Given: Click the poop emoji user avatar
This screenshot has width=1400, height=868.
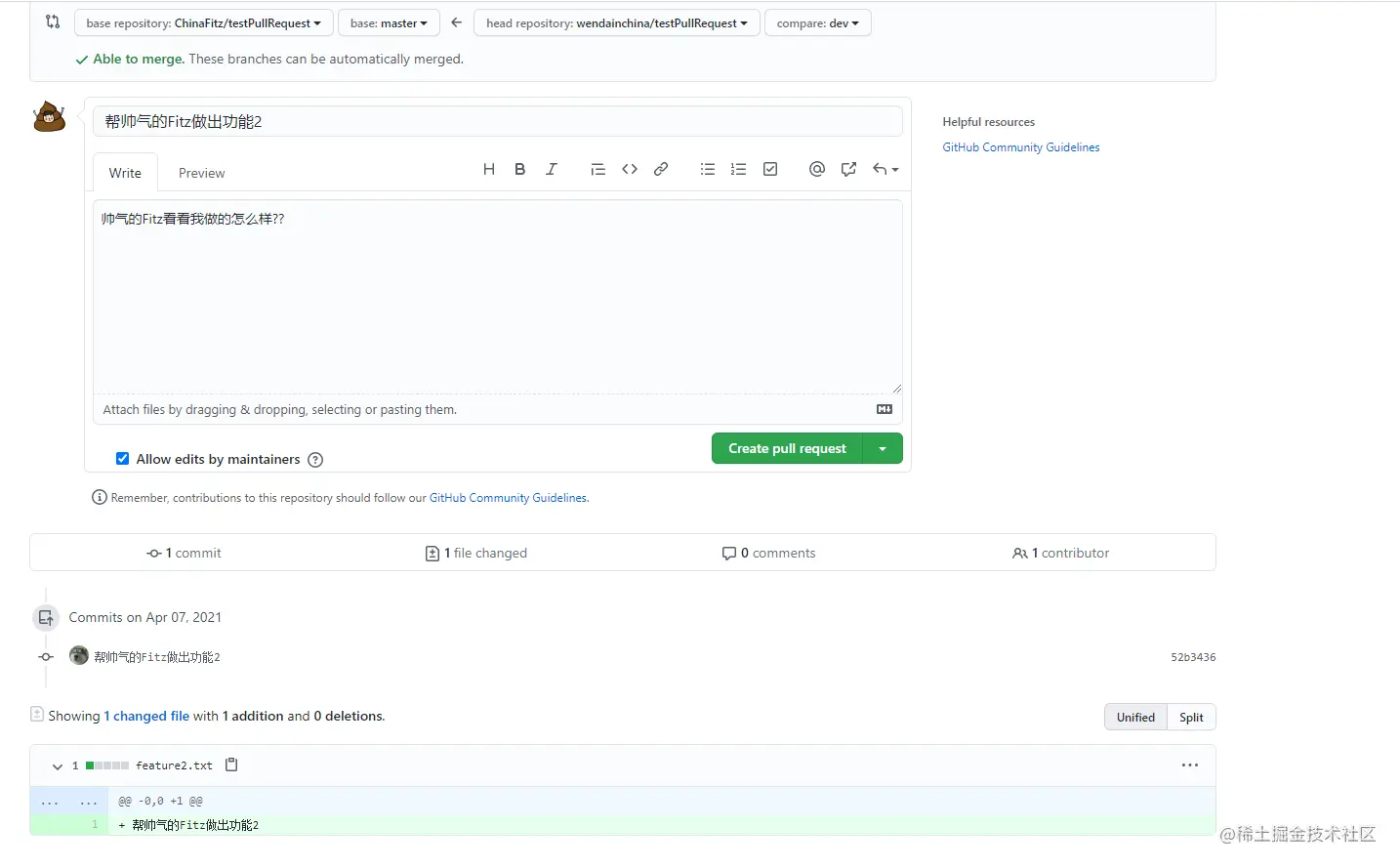Looking at the screenshot, I should pos(49,116).
